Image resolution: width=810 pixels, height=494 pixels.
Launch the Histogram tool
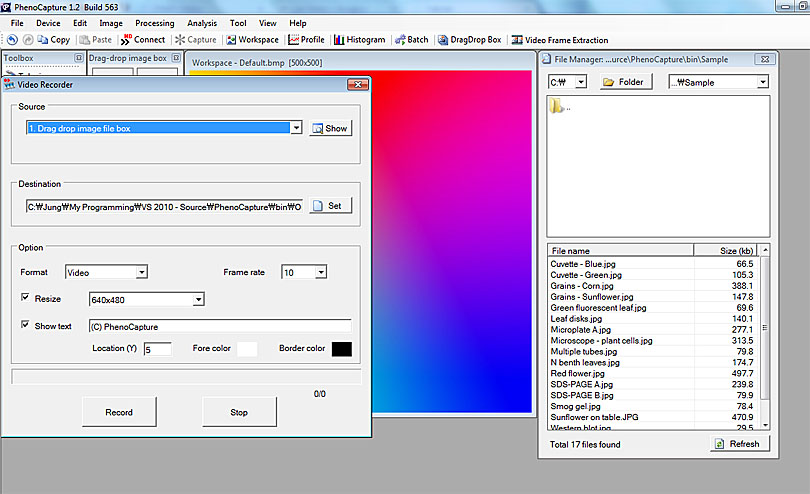point(360,40)
